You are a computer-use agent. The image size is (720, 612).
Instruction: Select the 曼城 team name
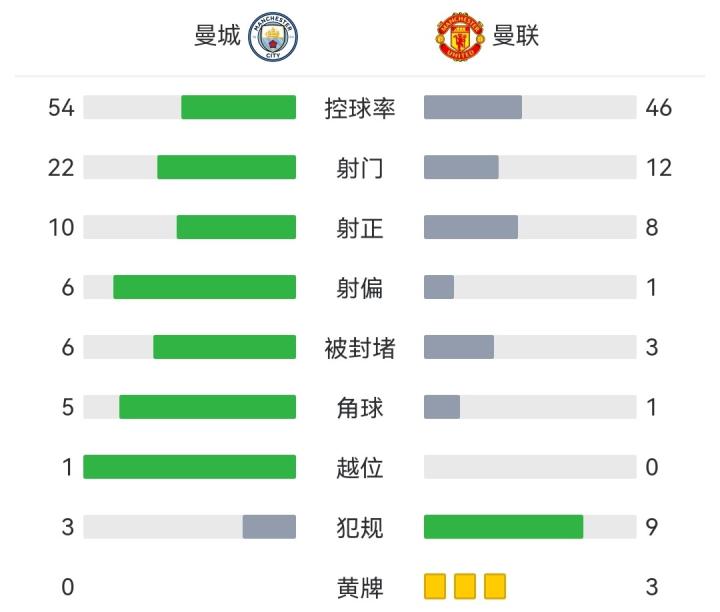(217, 37)
